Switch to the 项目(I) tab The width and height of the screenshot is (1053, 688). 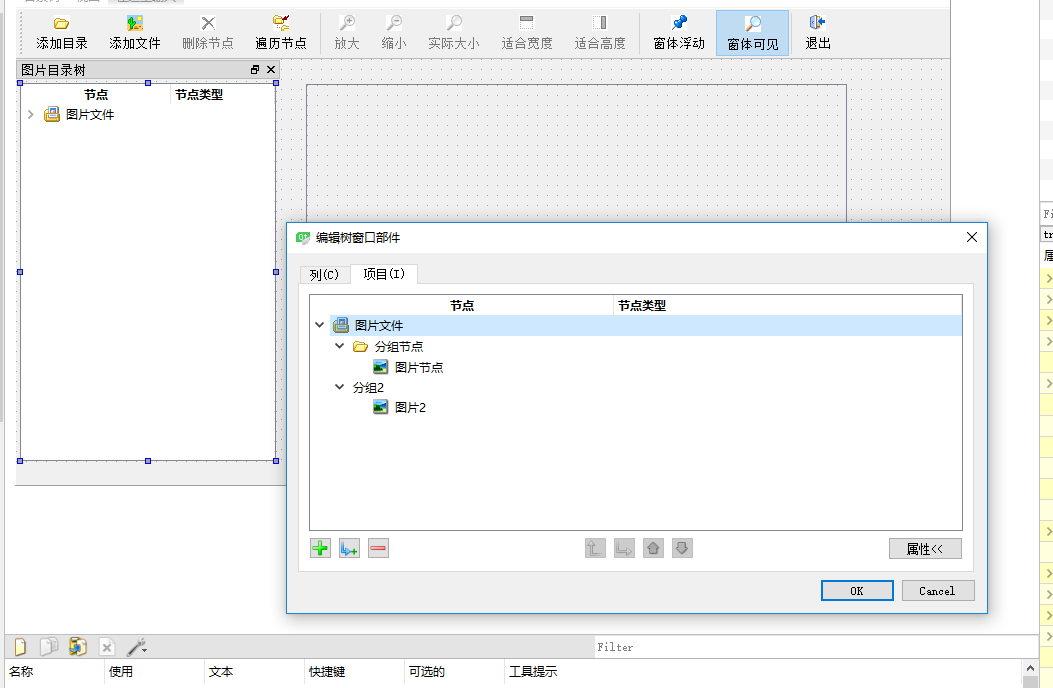(384, 273)
